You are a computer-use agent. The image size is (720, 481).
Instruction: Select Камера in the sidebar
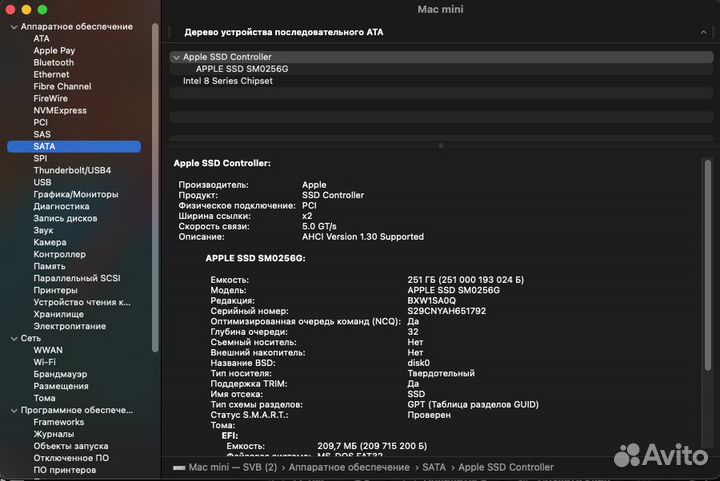[50, 242]
